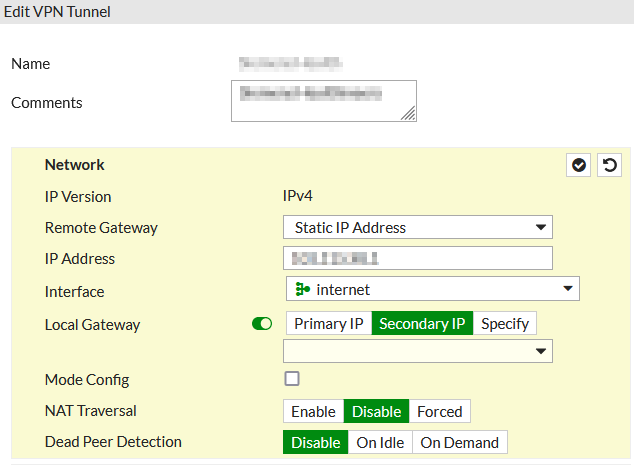This screenshot has height=465, width=634.
Task: Click the internet interface network icon
Action: [x=302, y=290]
